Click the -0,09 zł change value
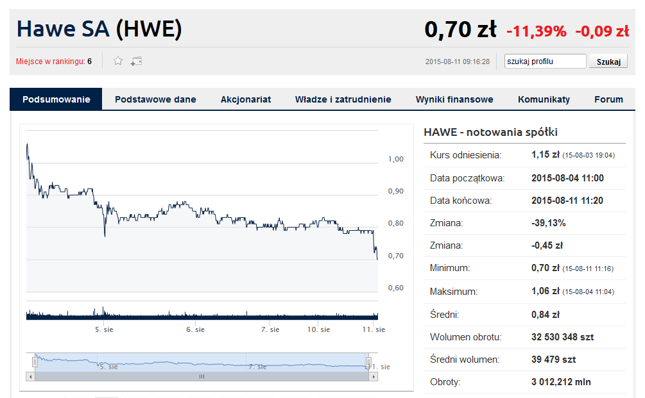 tap(602, 31)
